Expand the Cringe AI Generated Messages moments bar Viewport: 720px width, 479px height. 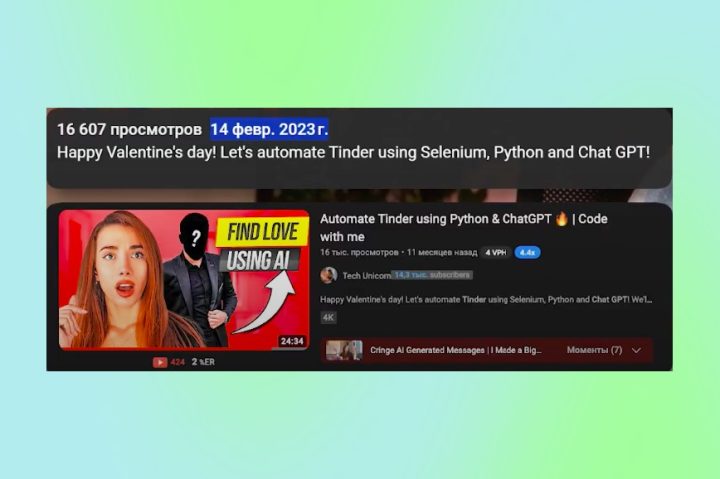click(486, 350)
